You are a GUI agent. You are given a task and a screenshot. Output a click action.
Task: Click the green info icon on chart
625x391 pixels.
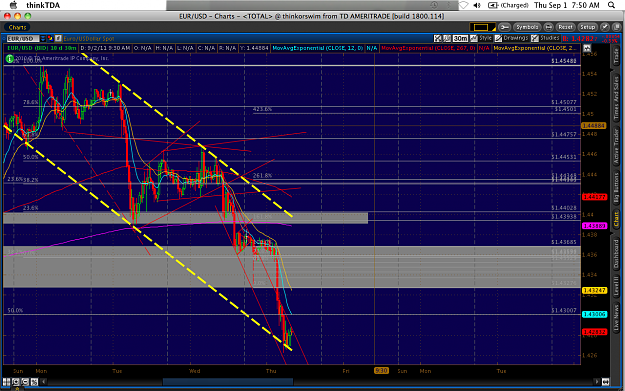10,58
